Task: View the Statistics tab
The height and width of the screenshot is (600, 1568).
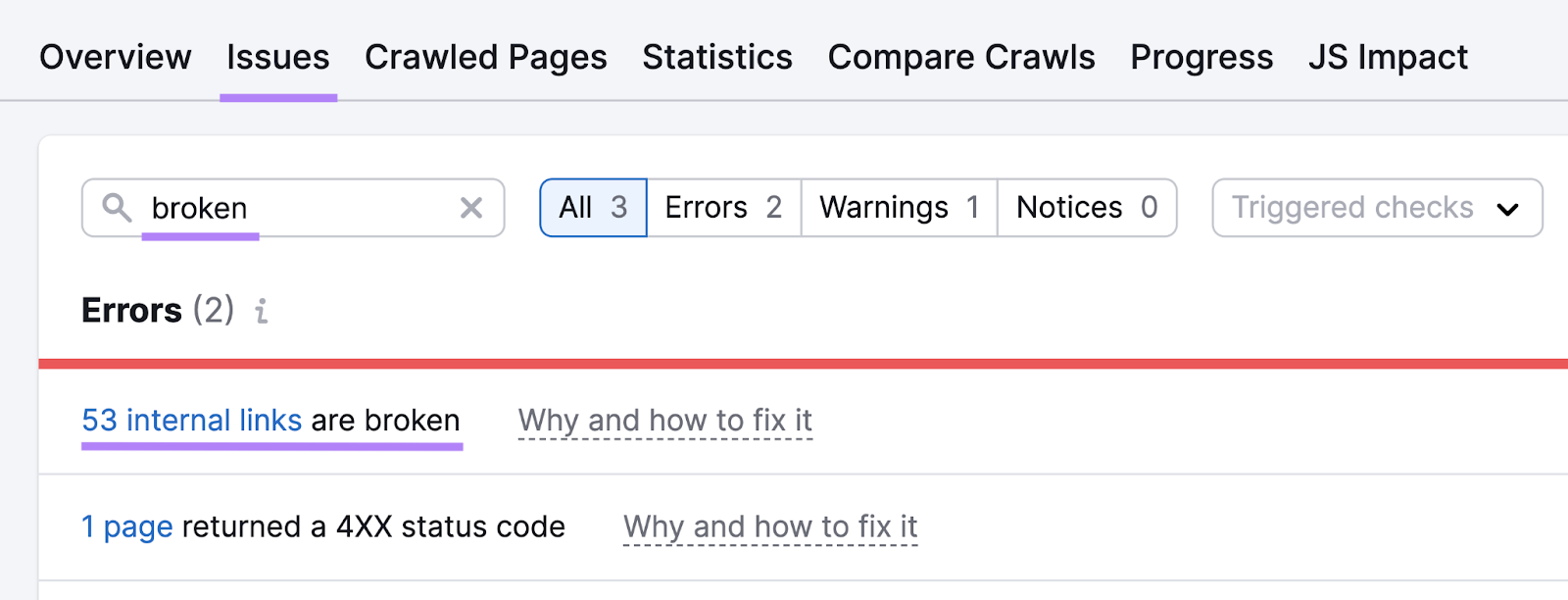Action: (x=716, y=57)
